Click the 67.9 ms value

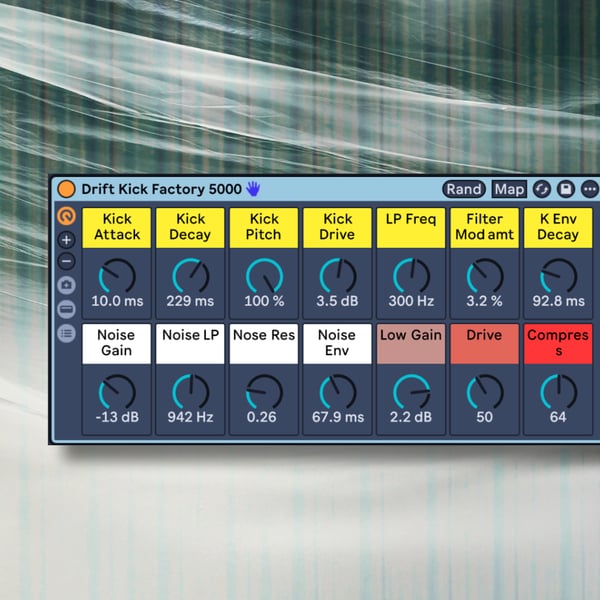pos(338,417)
